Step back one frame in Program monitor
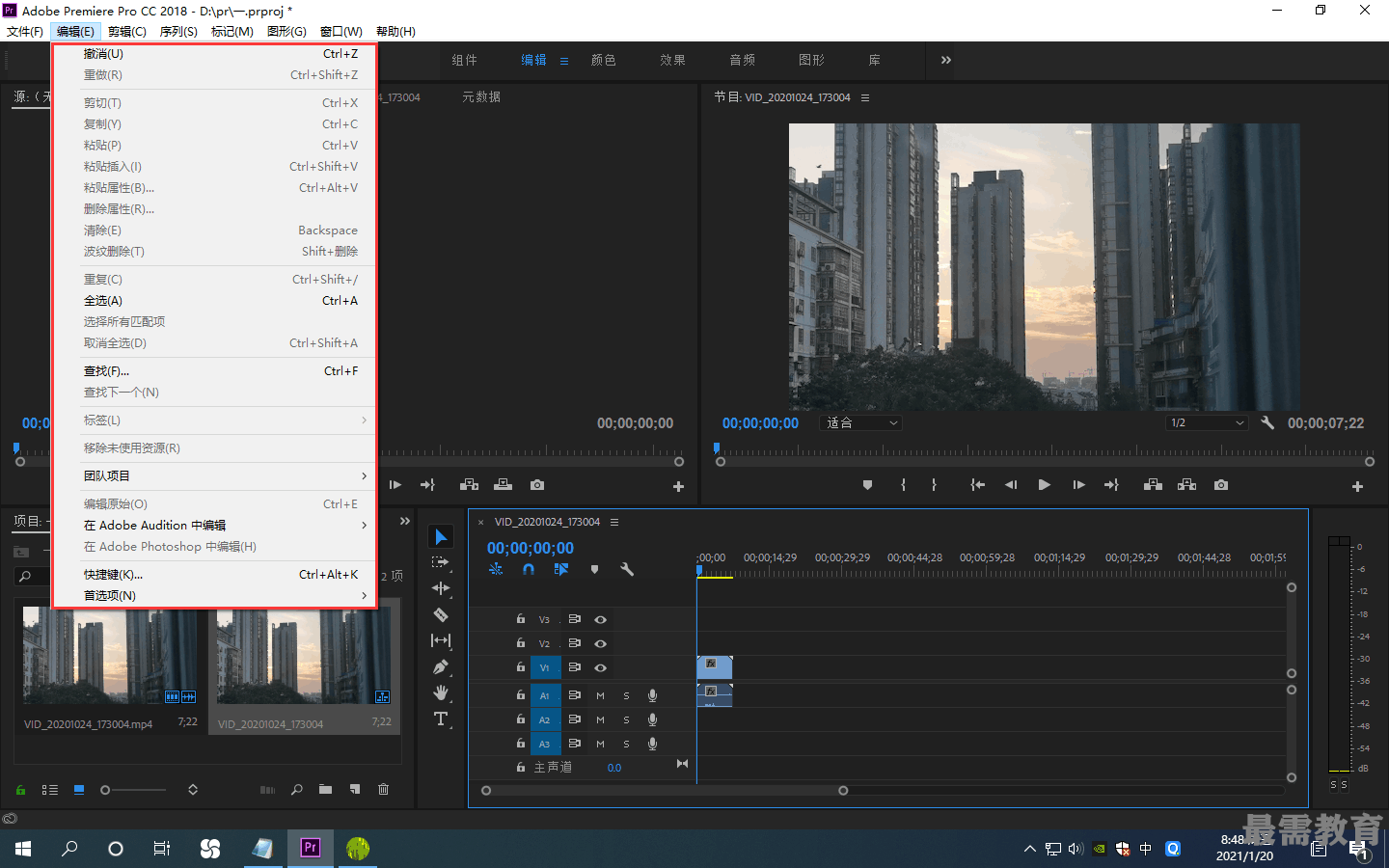 click(x=1011, y=485)
